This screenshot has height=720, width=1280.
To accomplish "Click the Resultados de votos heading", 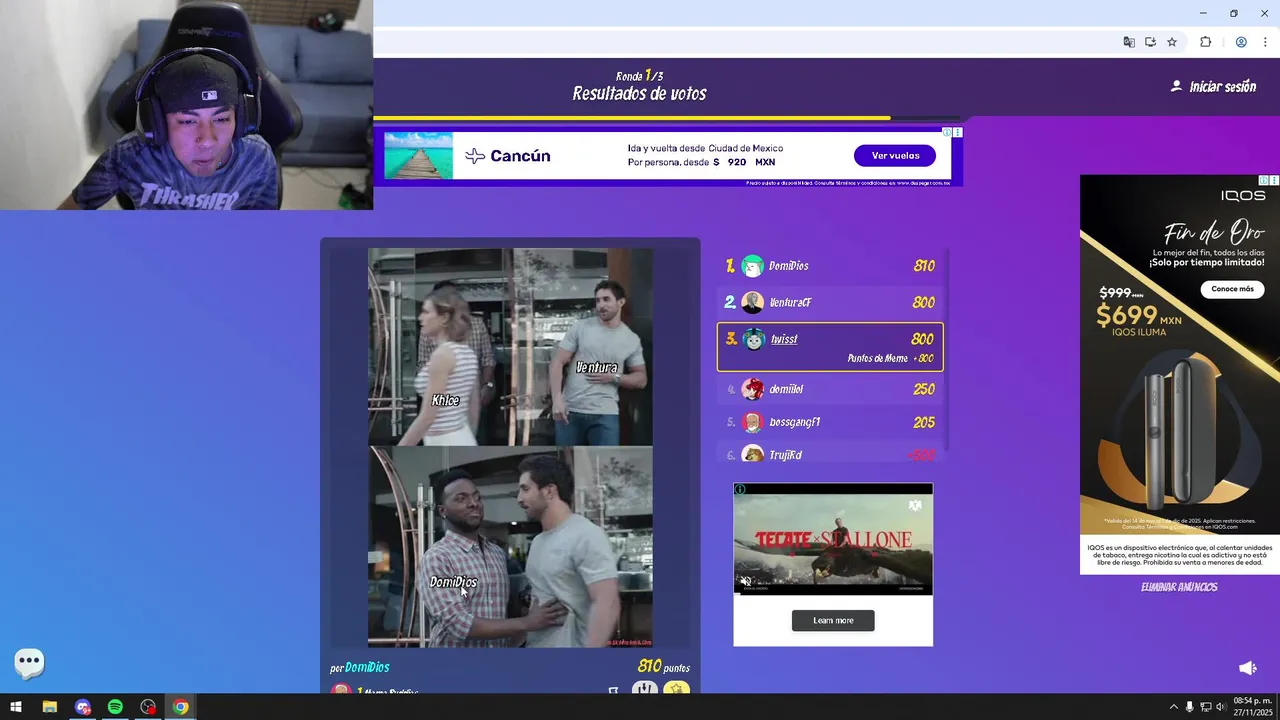I will (639, 94).
